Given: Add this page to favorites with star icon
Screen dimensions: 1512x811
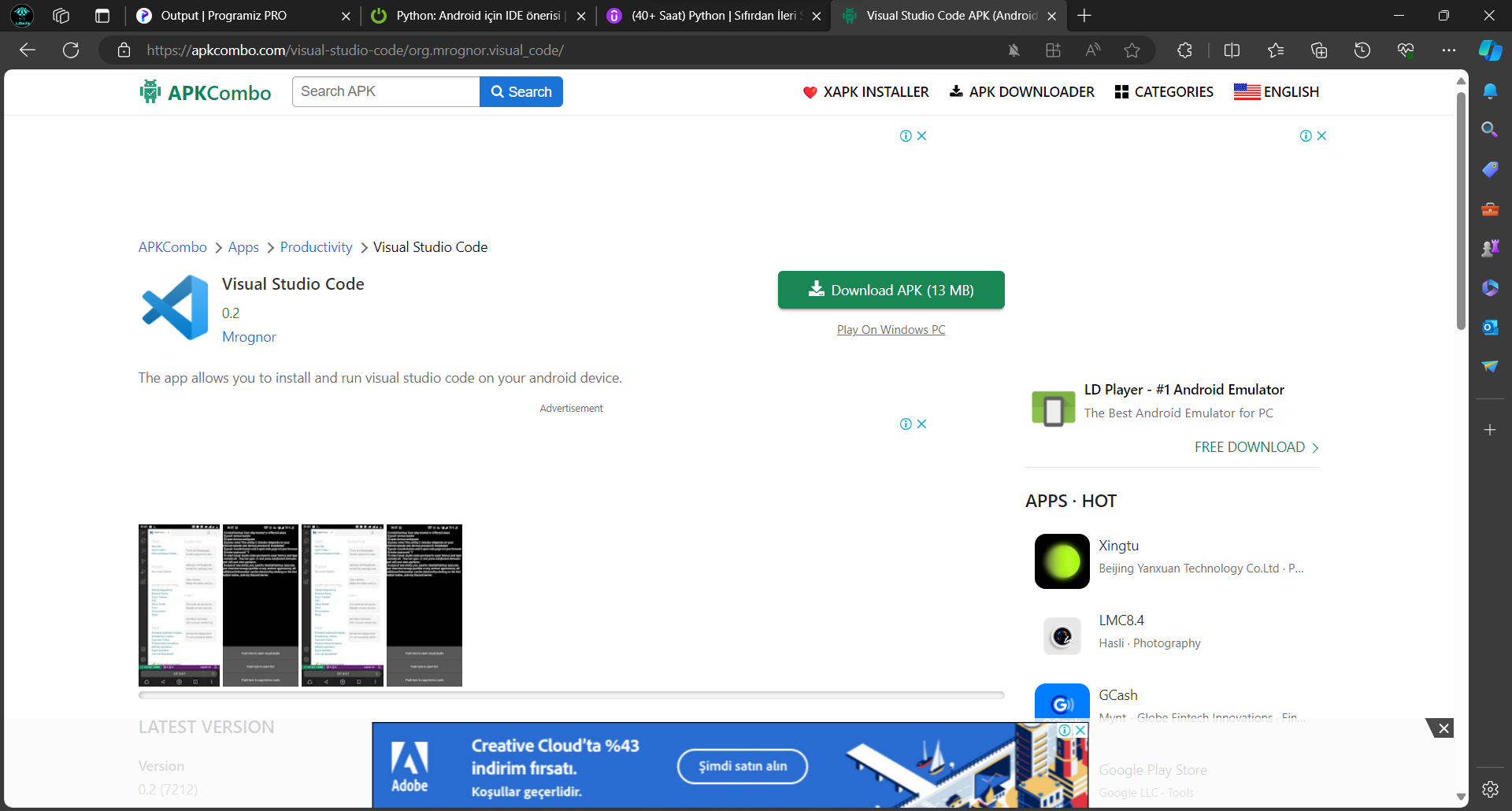Looking at the screenshot, I should (x=1132, y=50).
